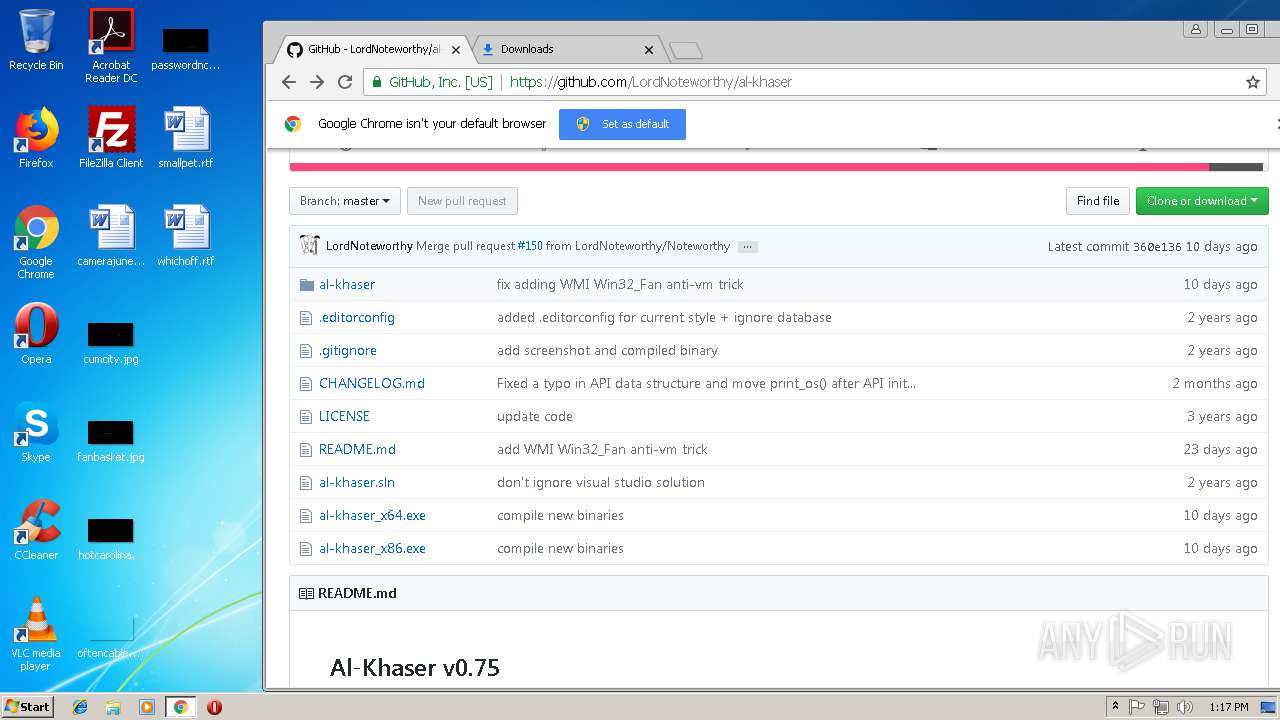Bookmark page with star icon

tap(1253, 82)
